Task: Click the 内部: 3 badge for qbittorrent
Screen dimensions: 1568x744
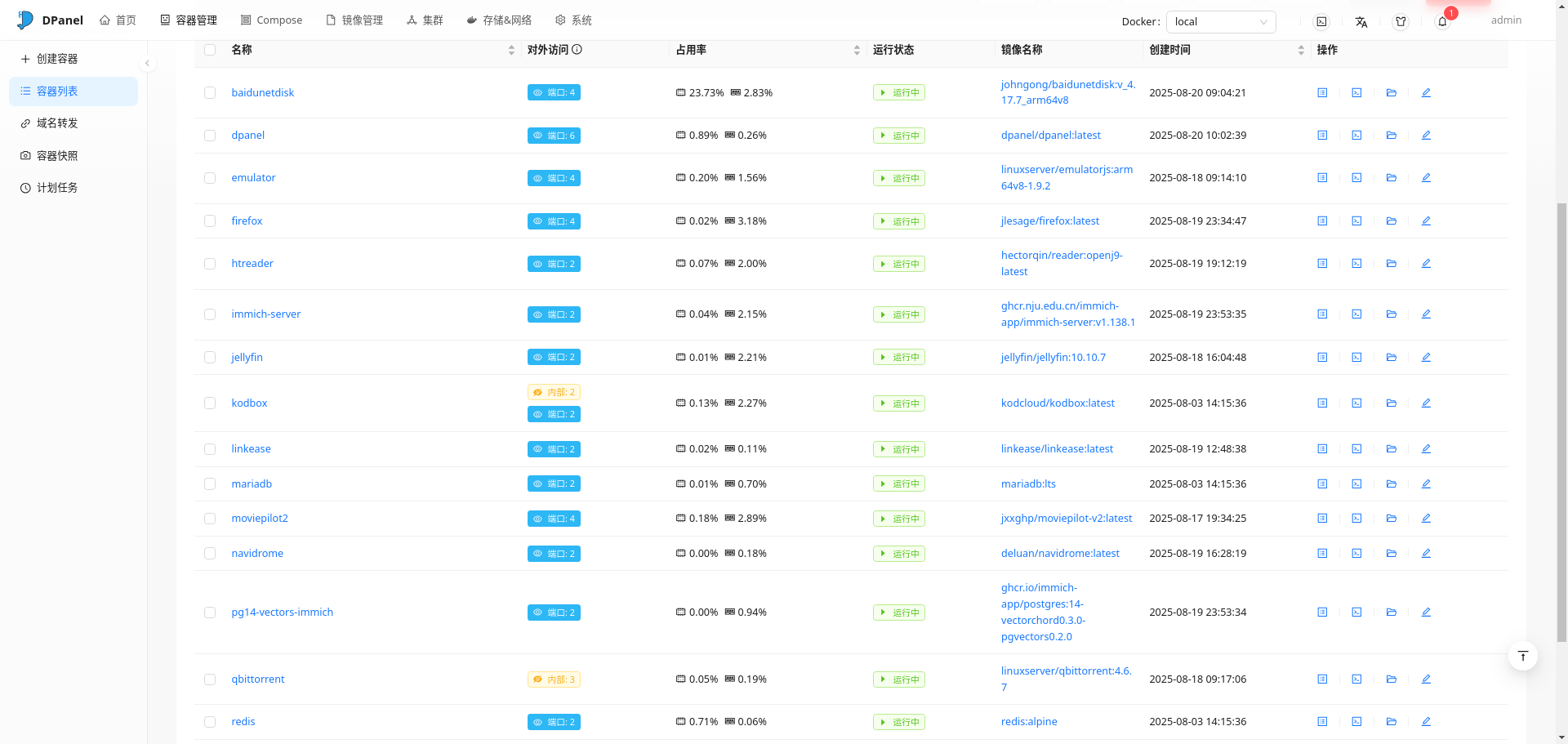Action: pyautogui.click(x=554, y=679)
